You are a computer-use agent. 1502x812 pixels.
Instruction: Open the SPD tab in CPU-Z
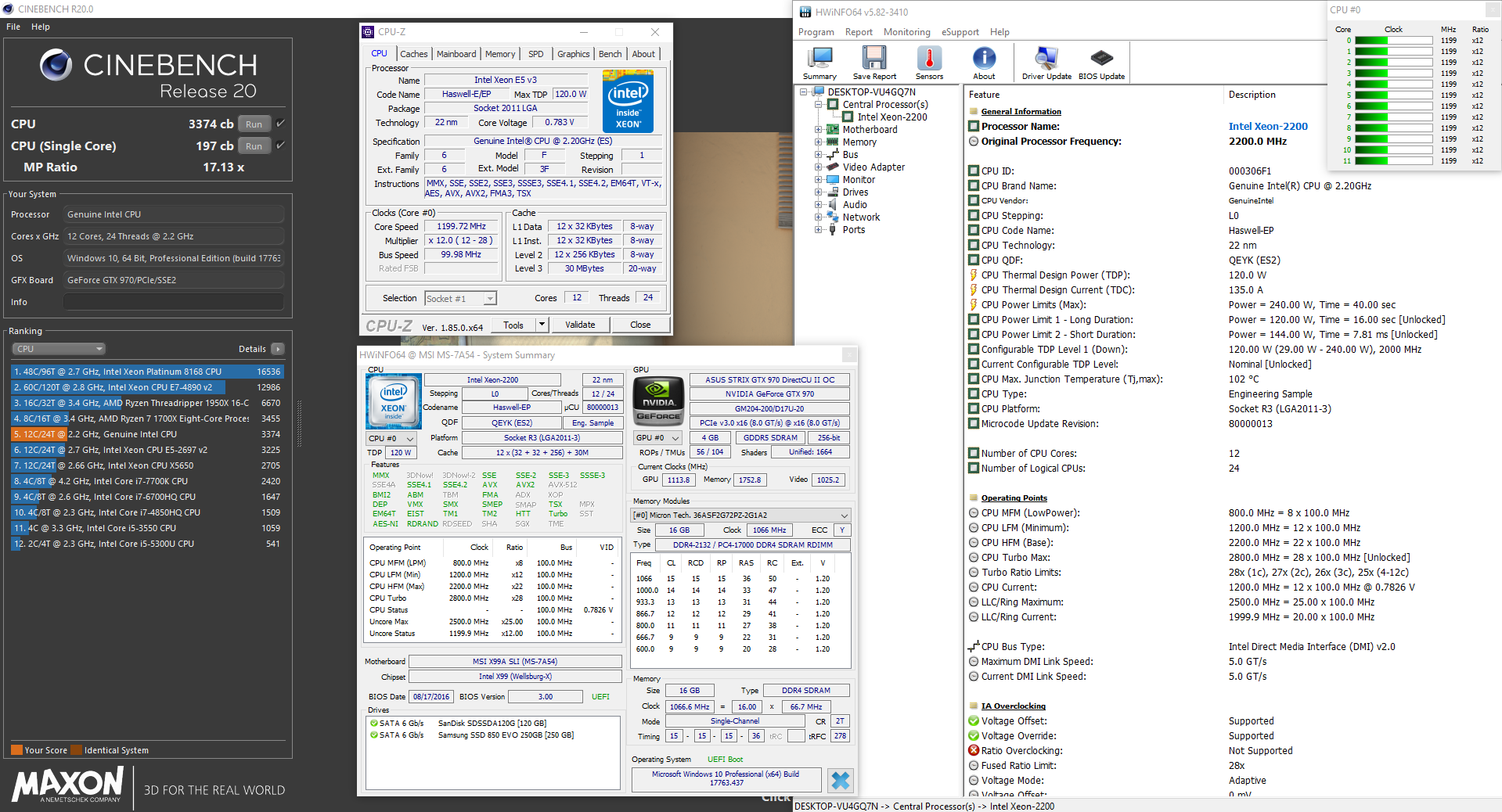536,54
